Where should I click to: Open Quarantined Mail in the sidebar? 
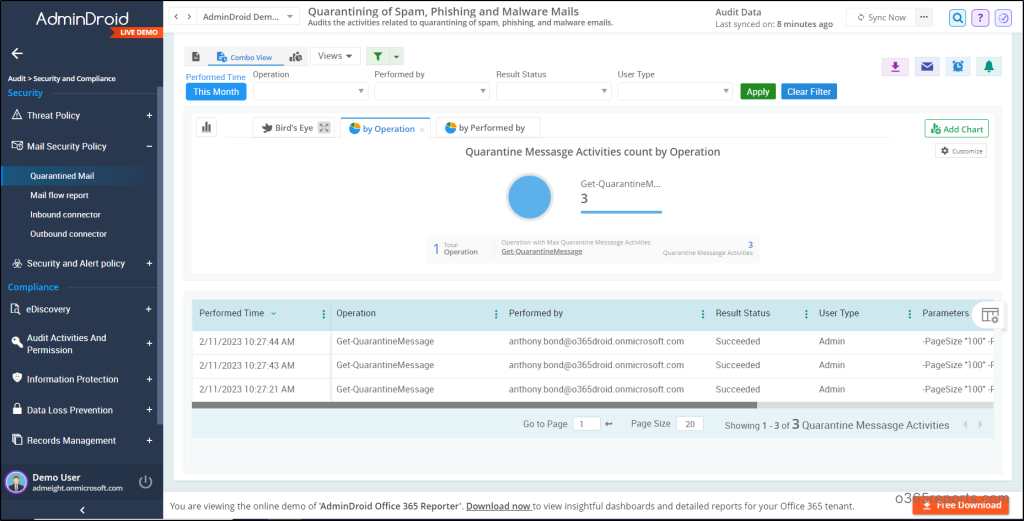[x=62, y=176]
